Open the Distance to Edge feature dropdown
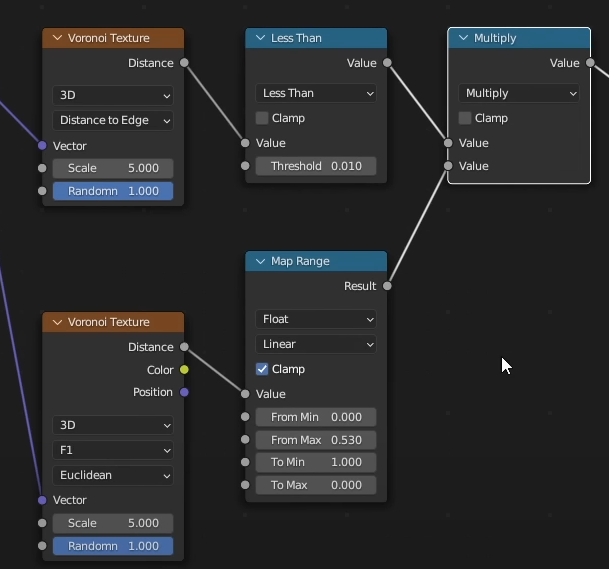Viewport: 609px width, 569px height. coord(113,120)
